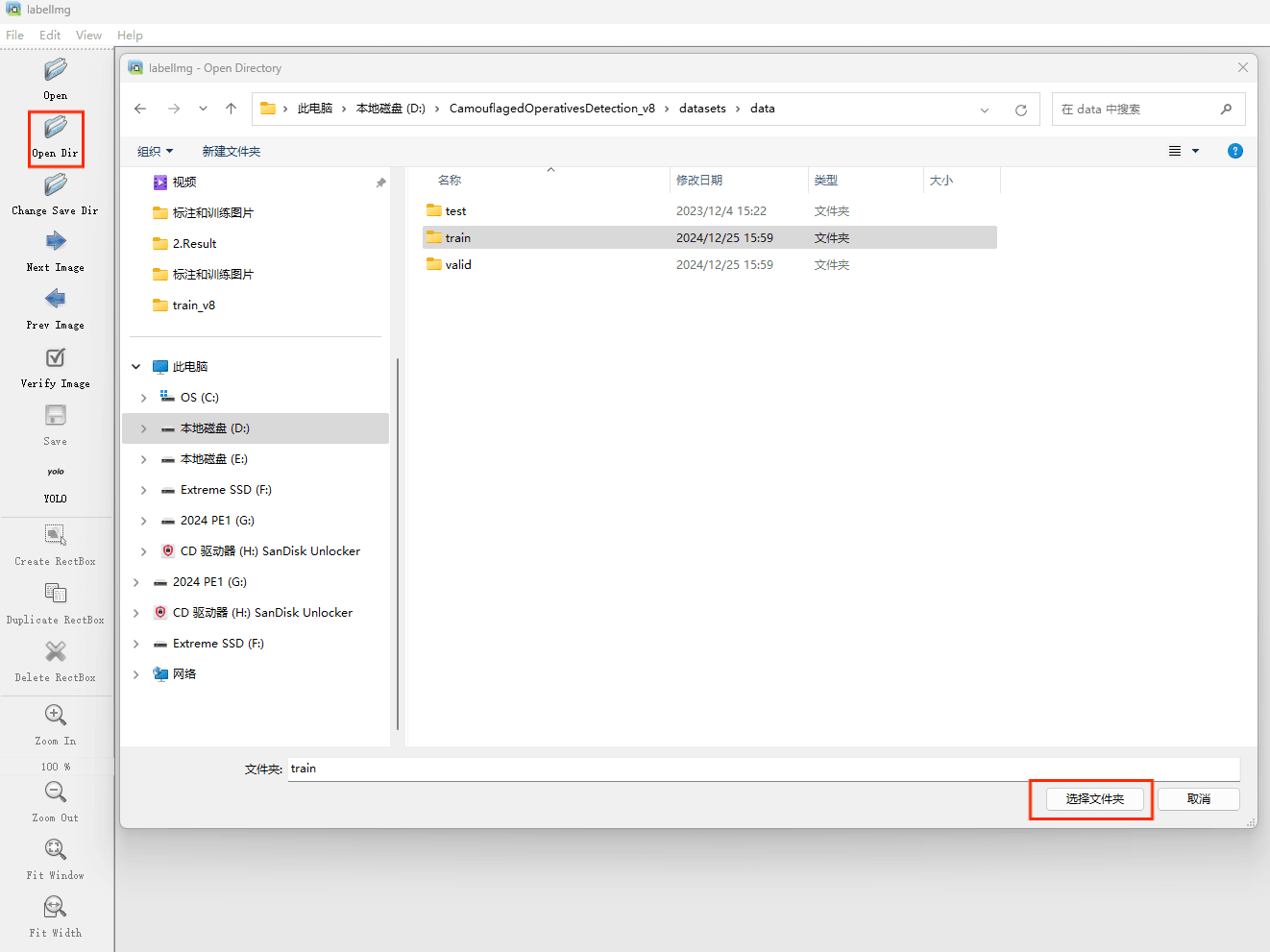
Task: Click the 取消 button
Action: click(x=1198, y=799)
